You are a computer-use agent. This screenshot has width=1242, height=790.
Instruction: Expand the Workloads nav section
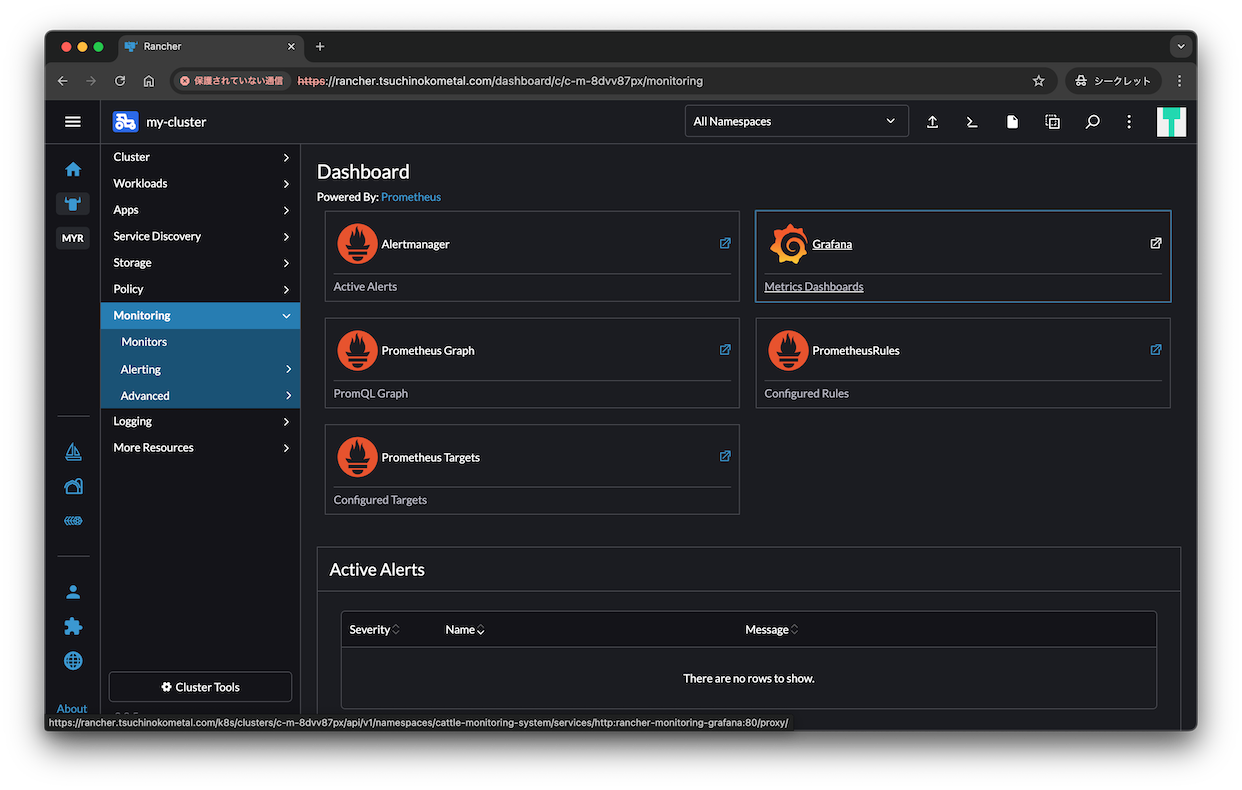coord(201,183)
